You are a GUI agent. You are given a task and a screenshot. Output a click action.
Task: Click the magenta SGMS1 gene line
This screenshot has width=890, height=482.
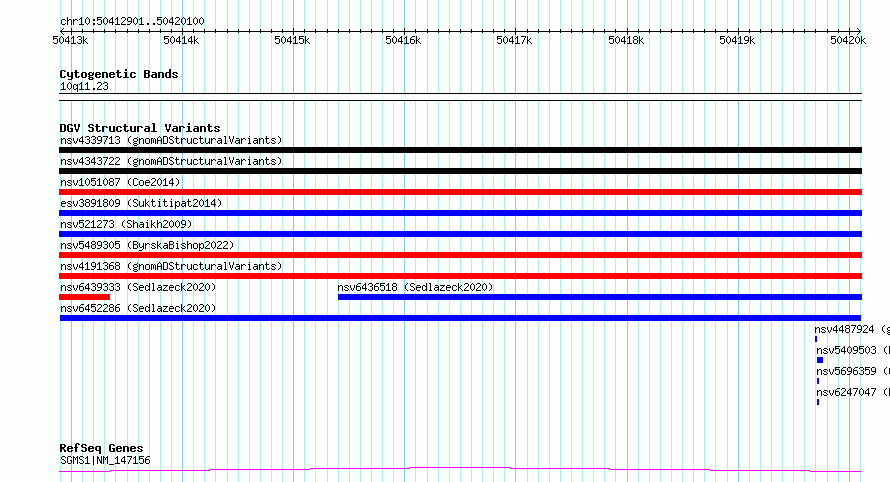click(460, 470)
